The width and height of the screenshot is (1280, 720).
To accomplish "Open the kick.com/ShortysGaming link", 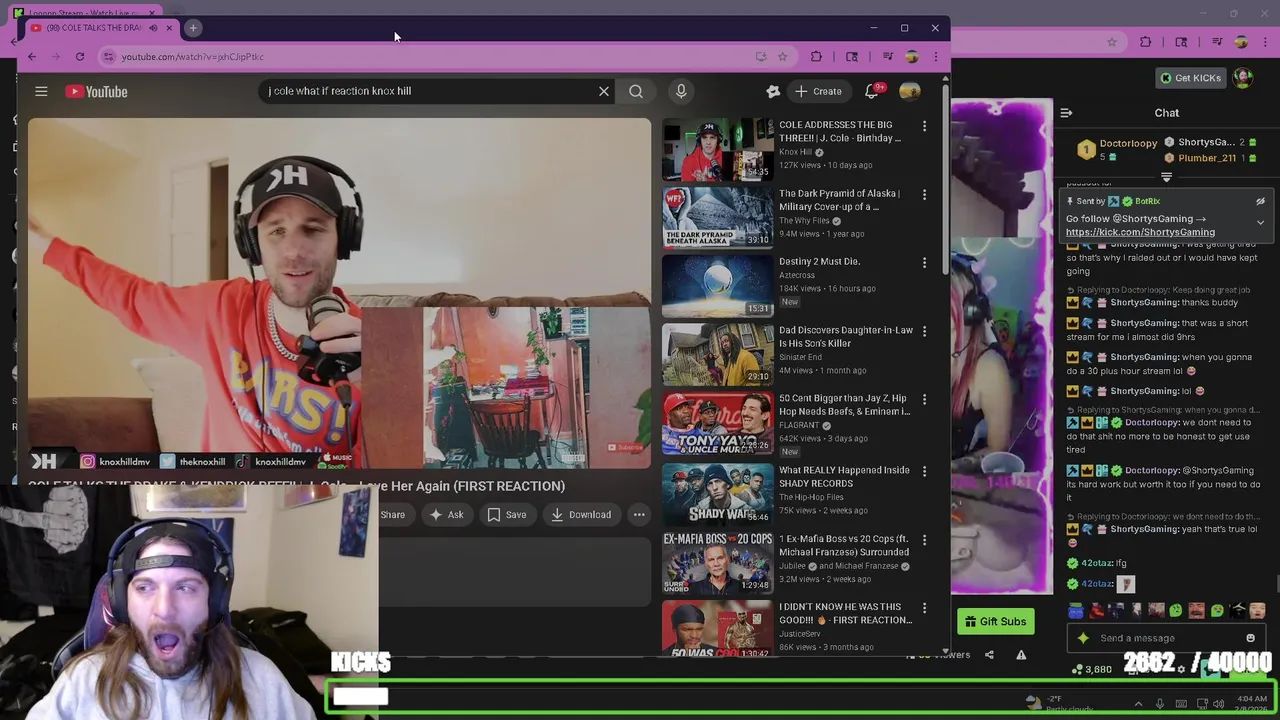I will (x=1140, y=232).
